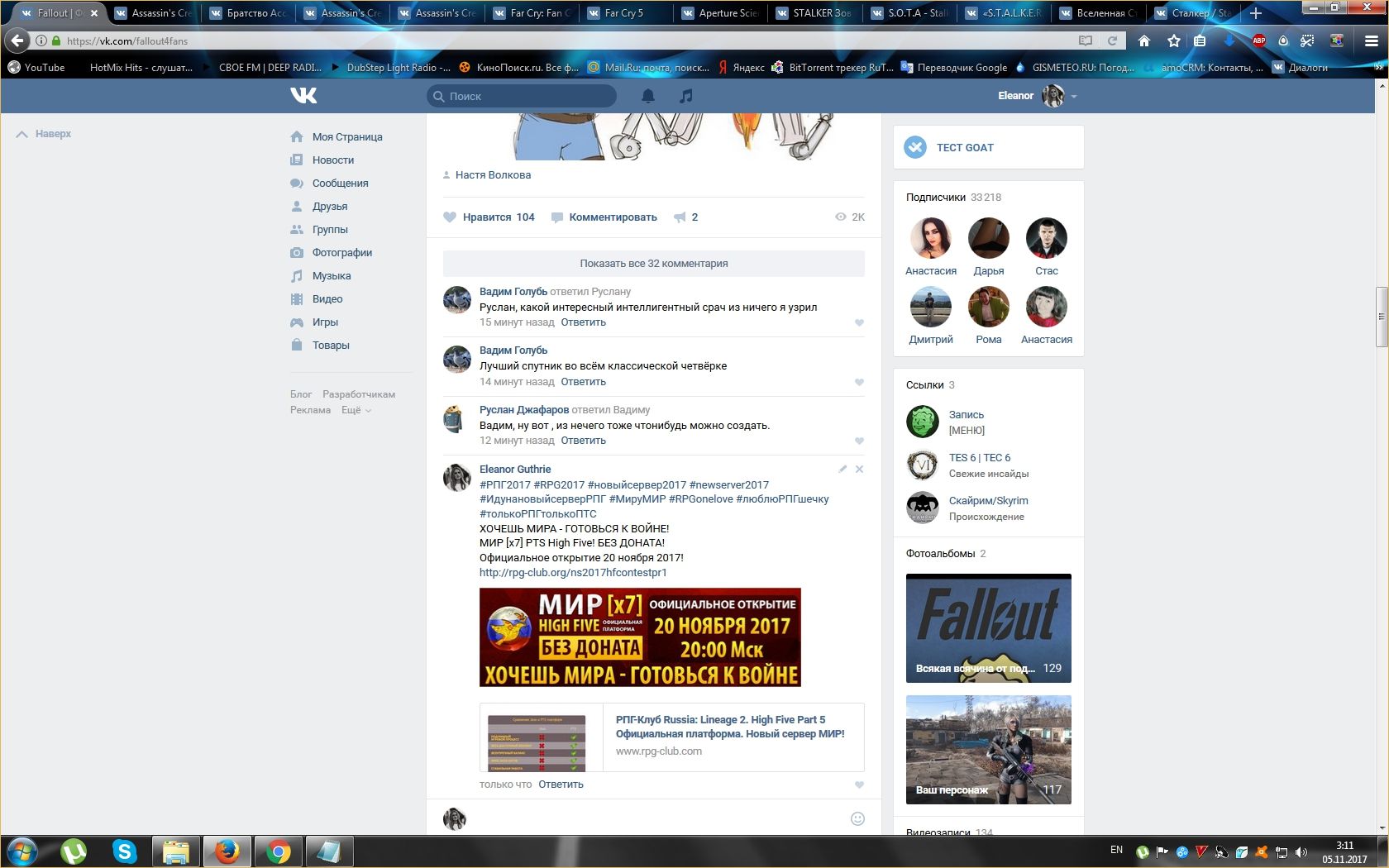Like Руслан Джафаров's comment with the heart
This screenshot has width=1389, height=868.
pyautogui.click(x=859, y=441)
